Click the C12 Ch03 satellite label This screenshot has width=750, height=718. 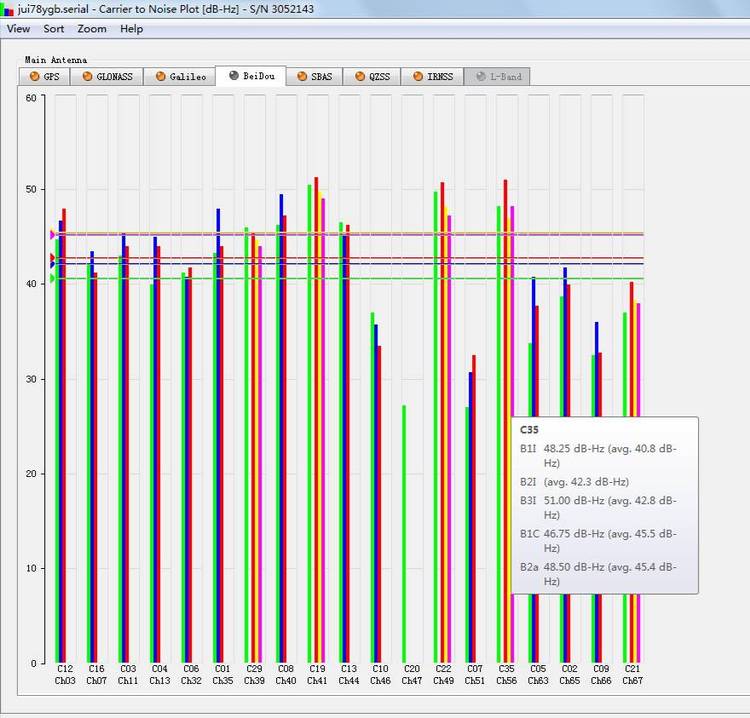[x=65, y=674]
